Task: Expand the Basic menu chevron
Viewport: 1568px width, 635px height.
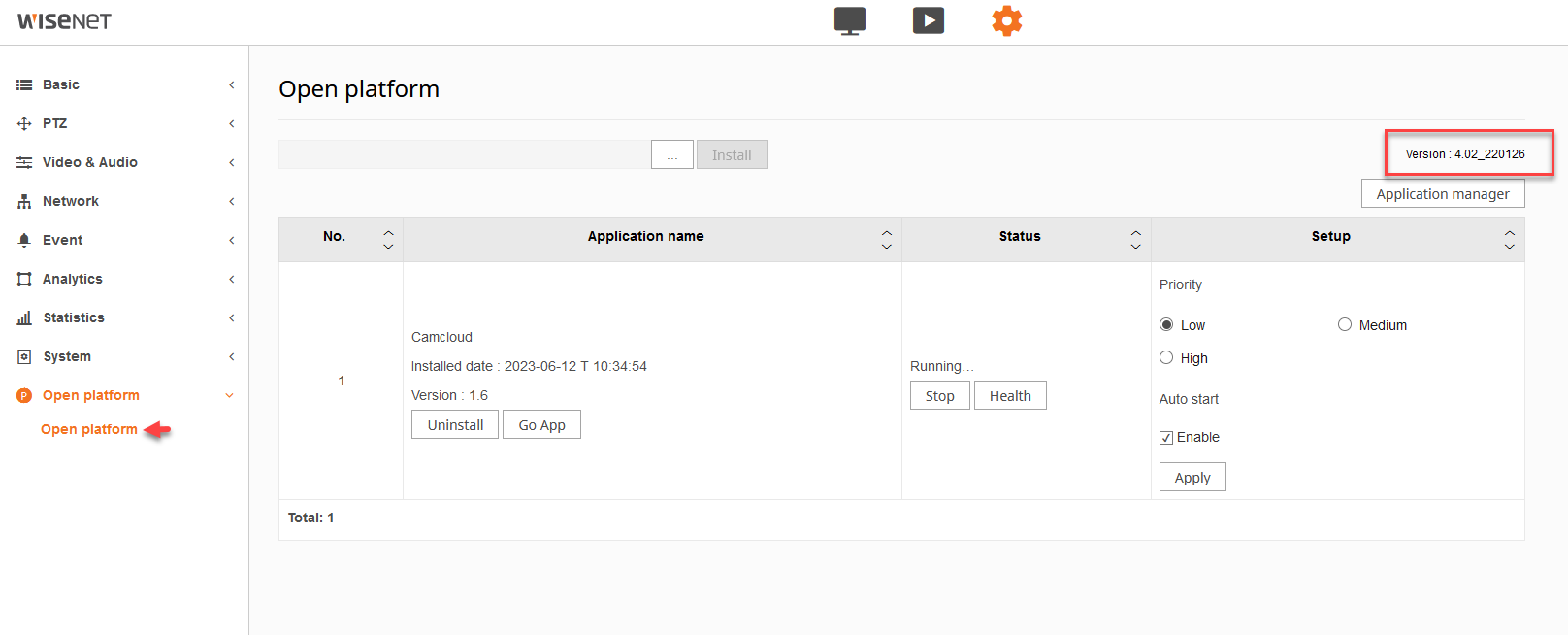Action: [x=231, y=85]
